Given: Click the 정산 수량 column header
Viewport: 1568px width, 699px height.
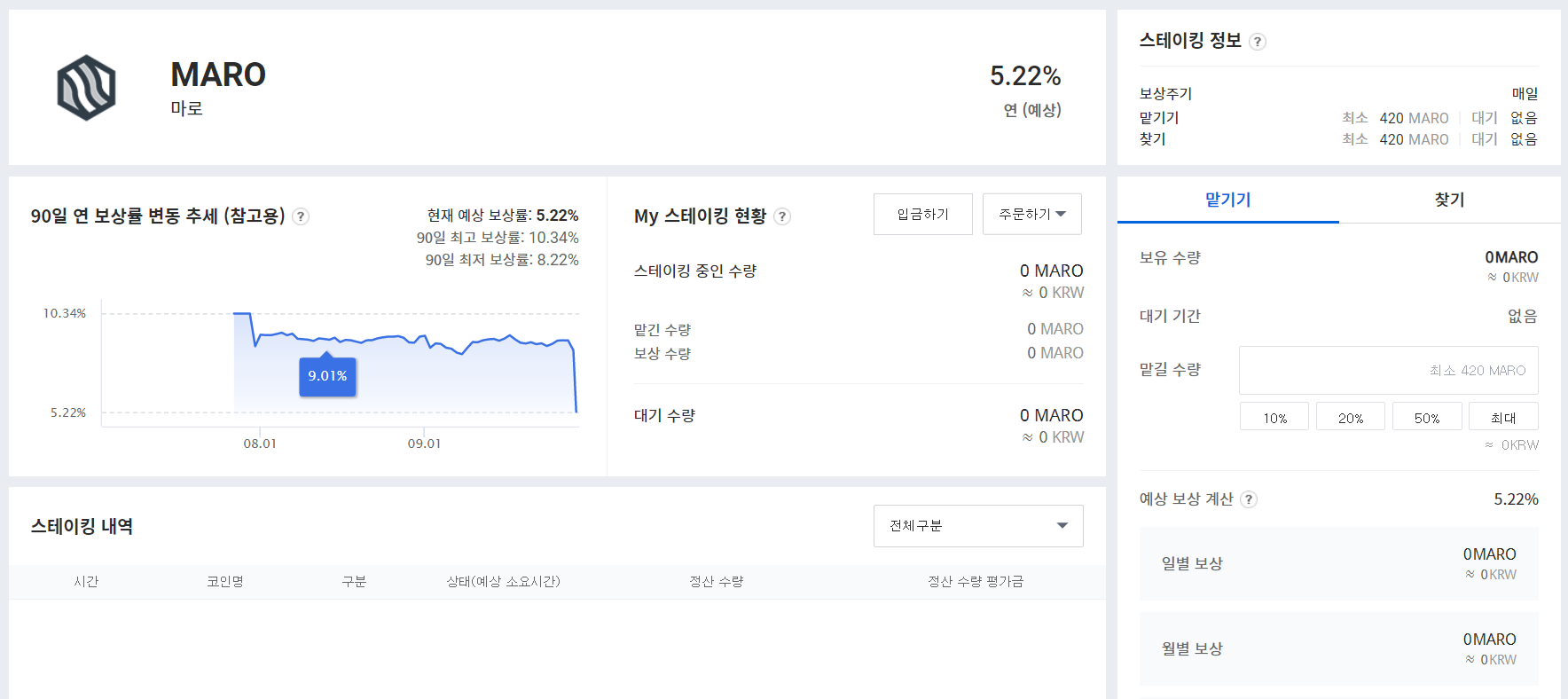Looking at the screenshot, I should [x=717, y=582].
